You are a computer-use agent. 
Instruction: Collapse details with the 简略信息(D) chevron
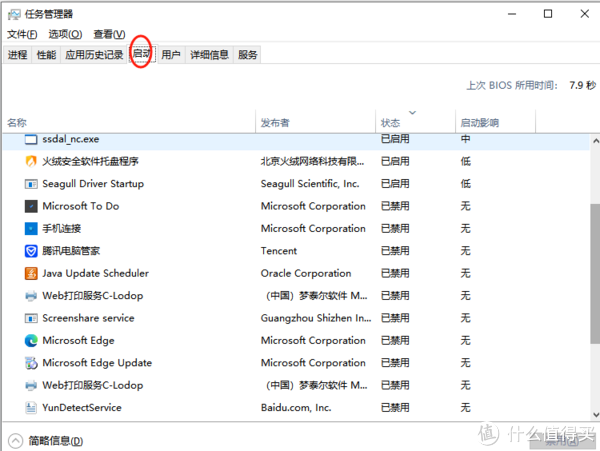[16, 441]
